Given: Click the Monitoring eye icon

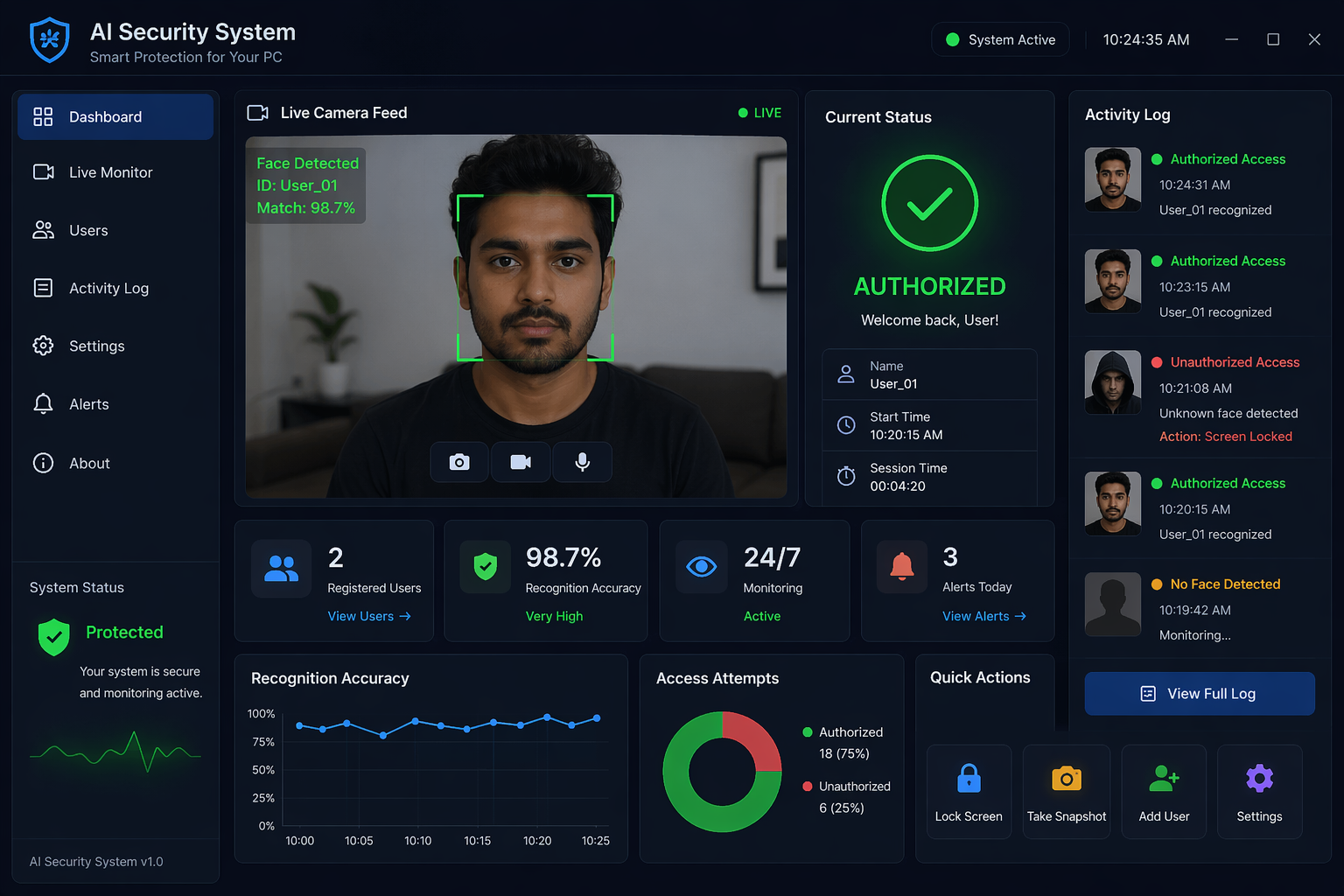Looking at the screenshot, I should pyautogui.click(x=701, y=567).
